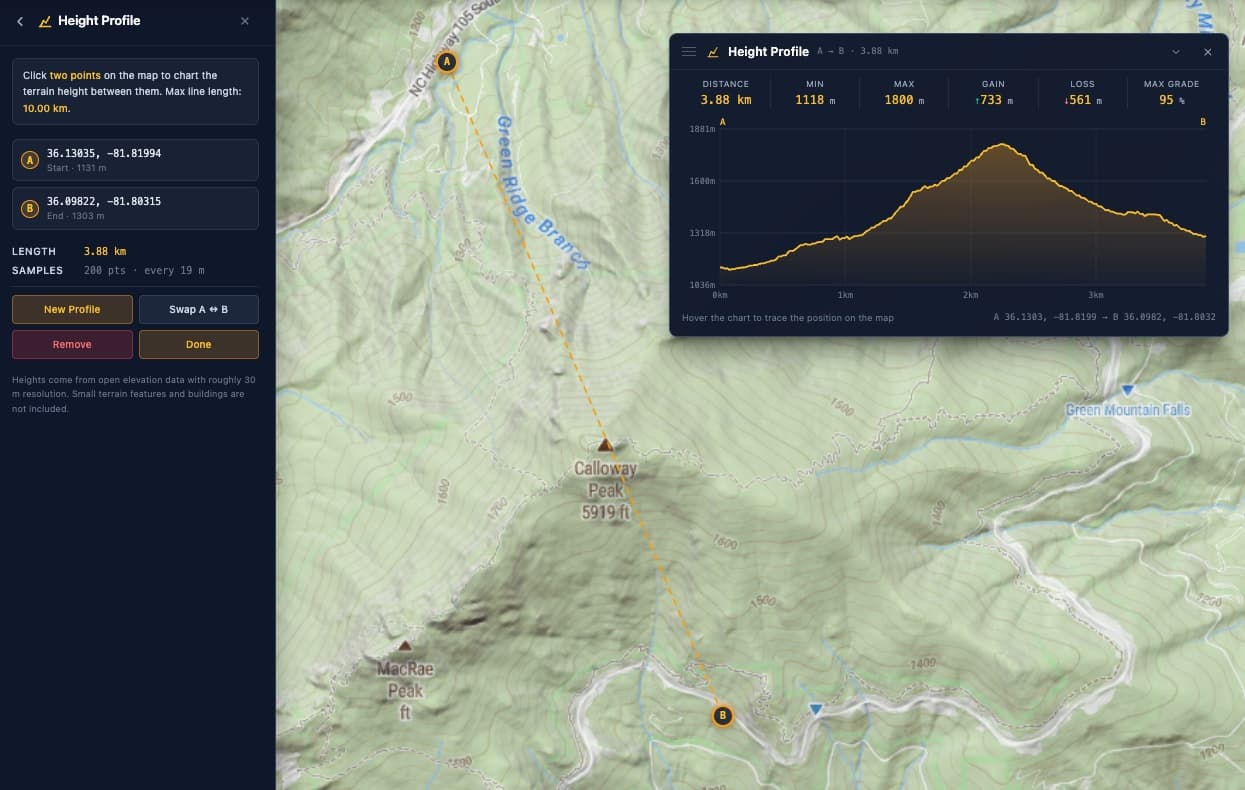This screenshot has height=790, width=1245.
Task: Click Green Mountain Falls map label
Action: tap(1128, 410)
